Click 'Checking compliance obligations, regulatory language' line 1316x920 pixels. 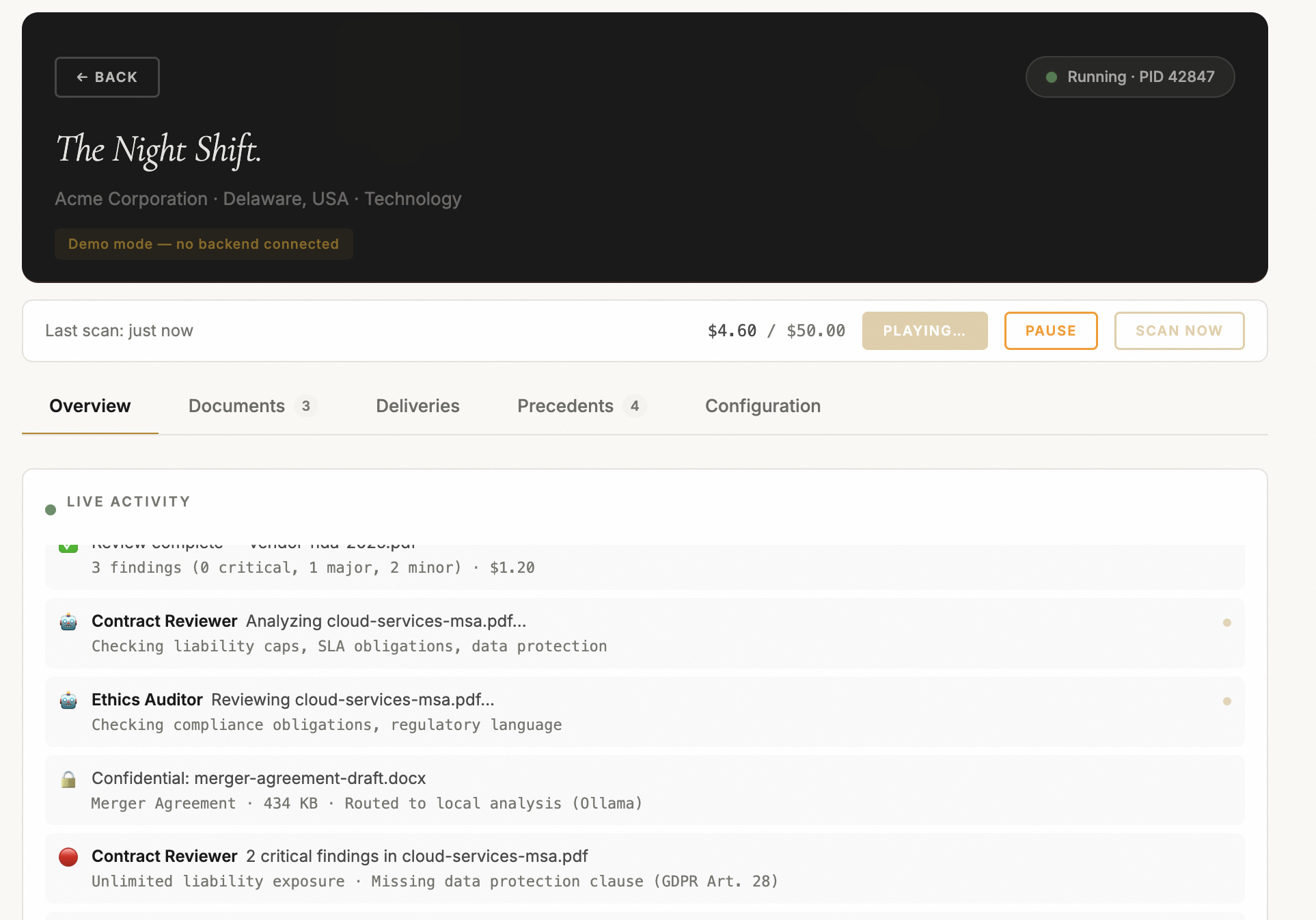[327, 725]
